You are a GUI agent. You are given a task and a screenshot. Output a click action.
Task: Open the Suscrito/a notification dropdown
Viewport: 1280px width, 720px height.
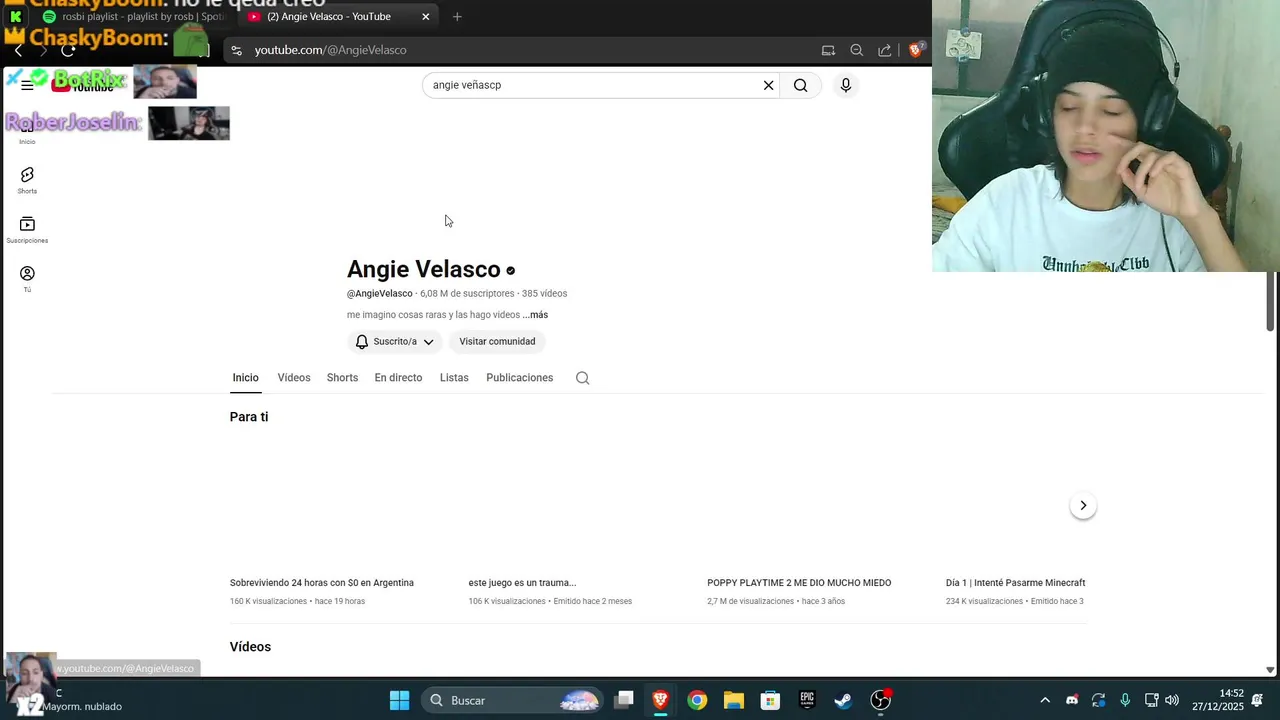point(395,342)
